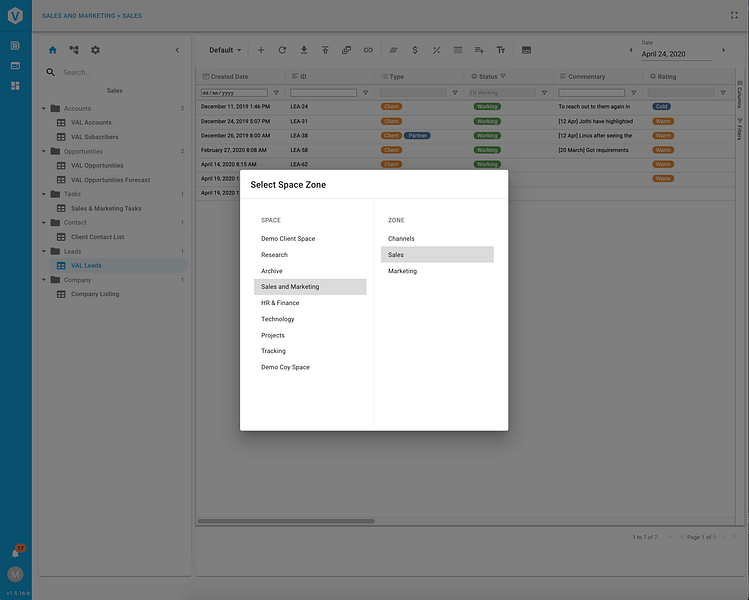Collapse the Opportunities folder
The height and width of the screenshot is (600, 749).
[44, 151]
